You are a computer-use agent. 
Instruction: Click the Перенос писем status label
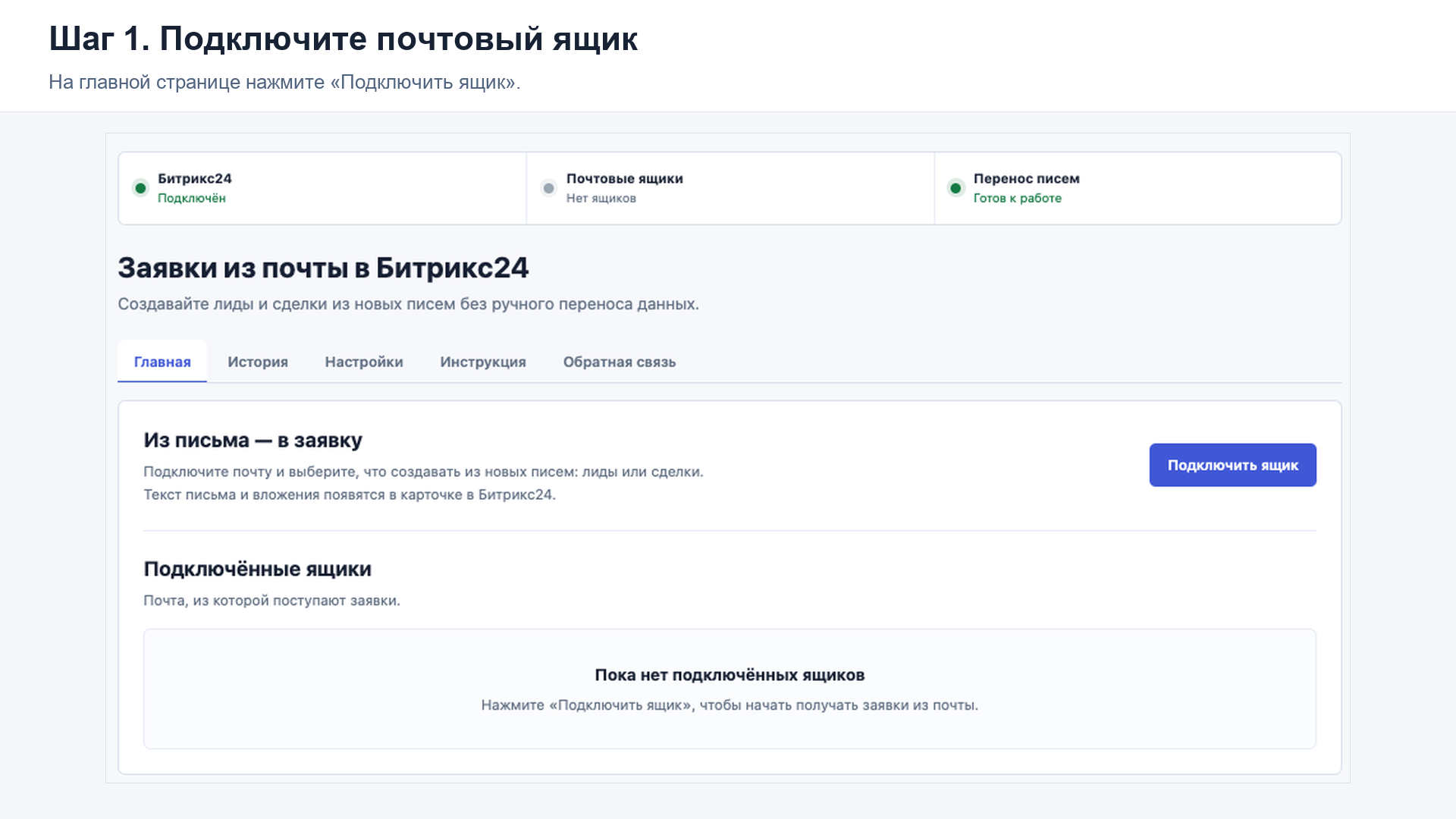click(x=1027, y=178)
